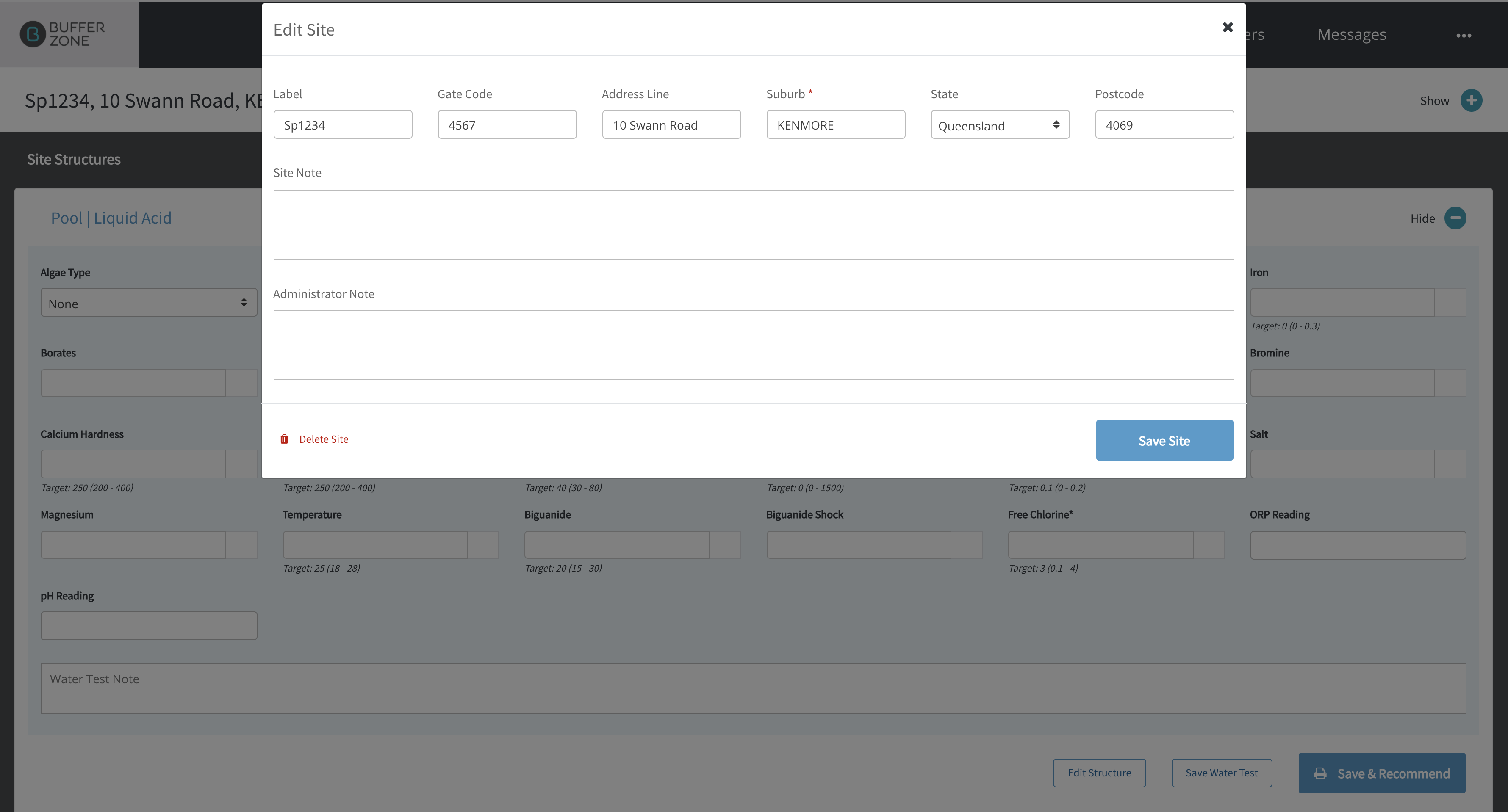Open the three-dots overflow menu

pyautogui.click(x=1464, y=36)
